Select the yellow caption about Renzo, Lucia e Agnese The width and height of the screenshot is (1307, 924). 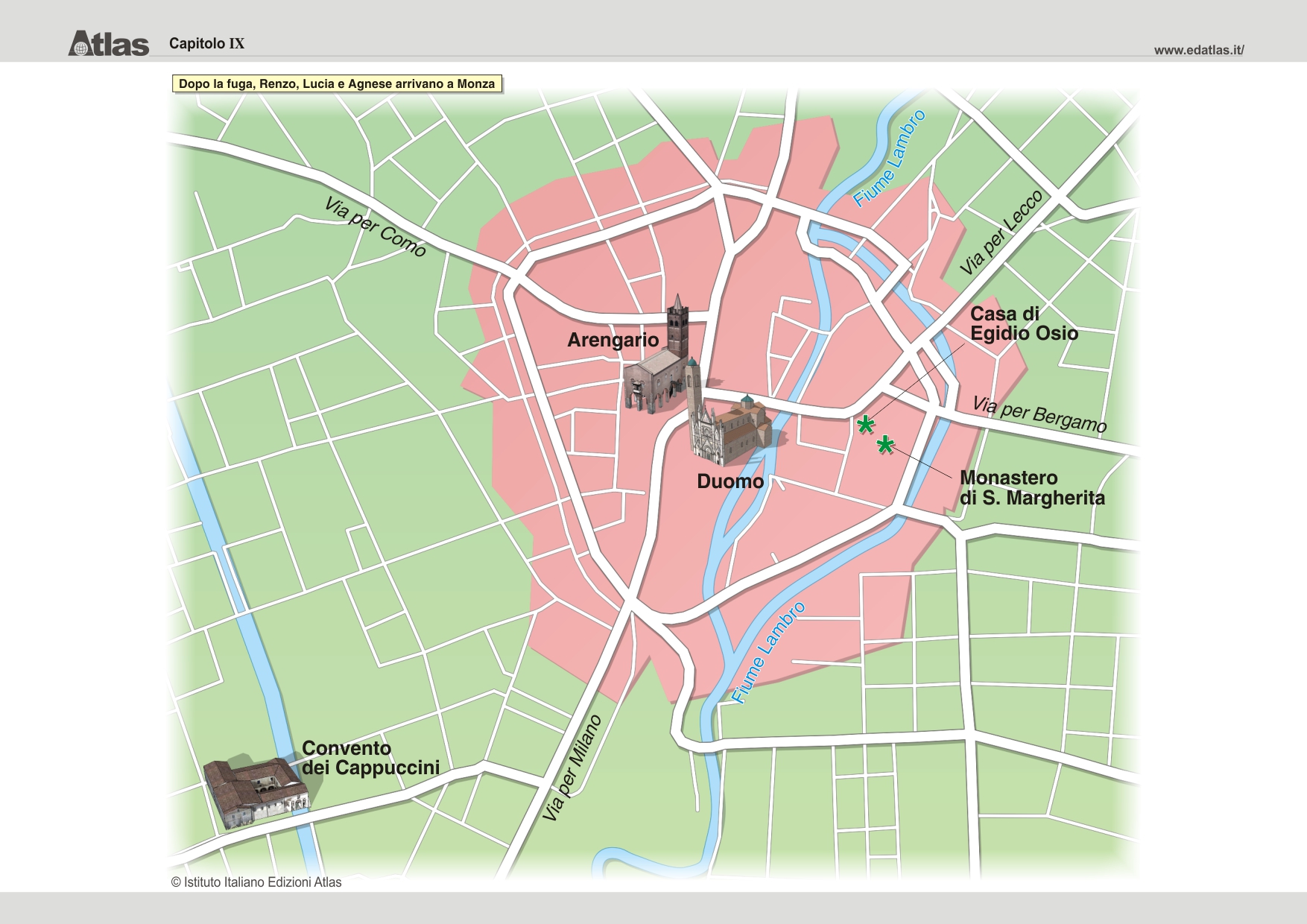[337, 83]
